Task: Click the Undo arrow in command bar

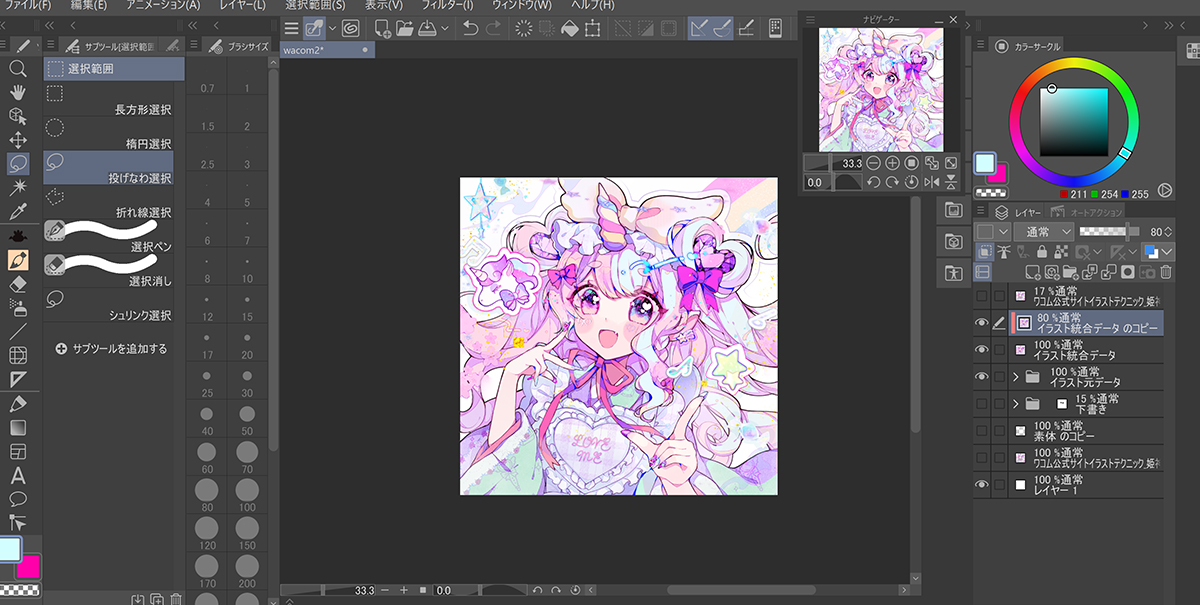Action: [x=470, y=29]
